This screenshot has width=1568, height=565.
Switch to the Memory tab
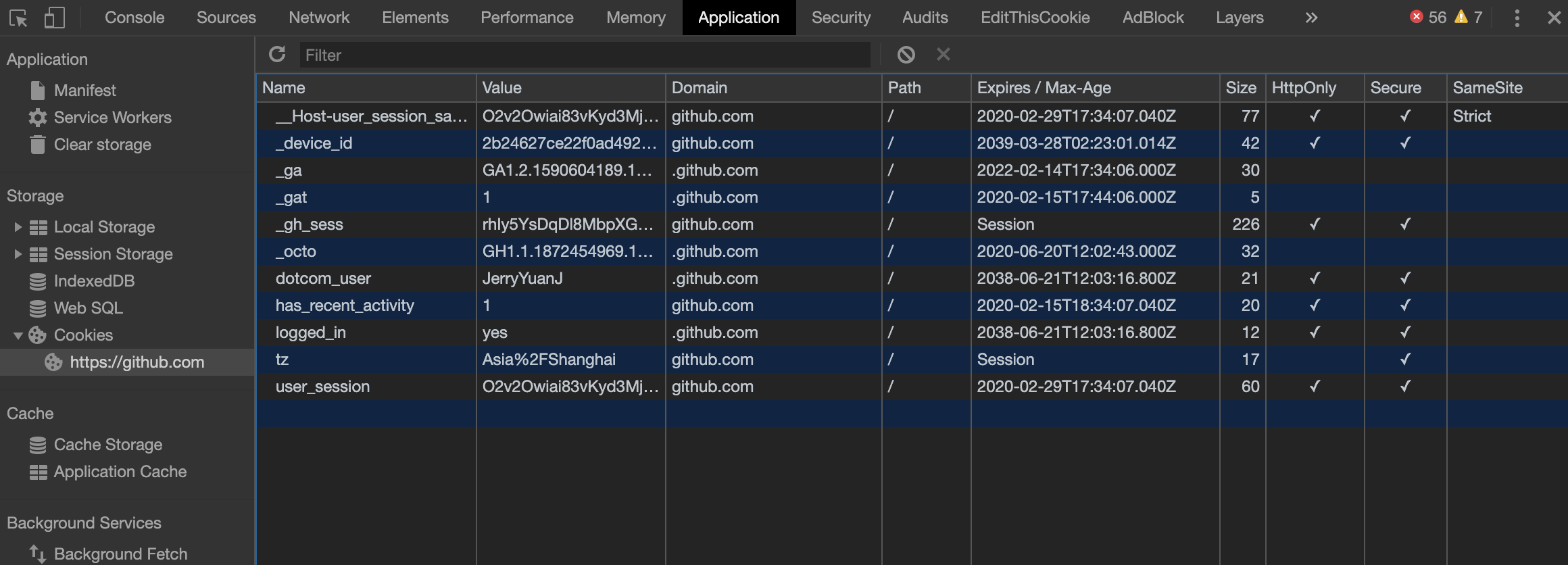(636, 18)
